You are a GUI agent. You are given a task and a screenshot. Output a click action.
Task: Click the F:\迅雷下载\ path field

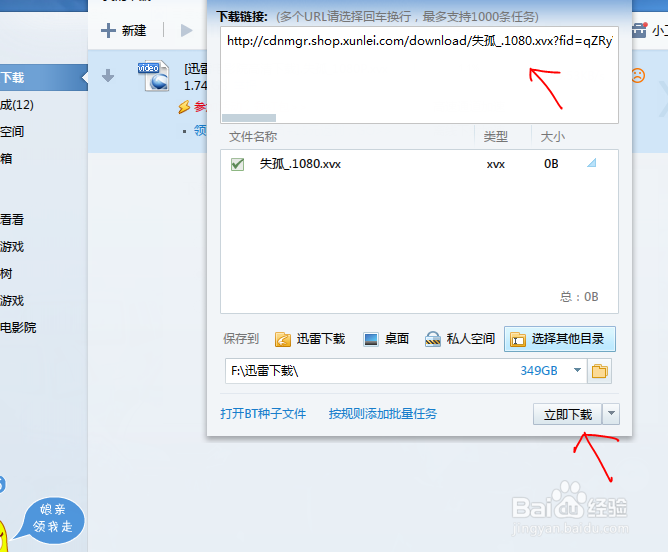pos(406,371)
